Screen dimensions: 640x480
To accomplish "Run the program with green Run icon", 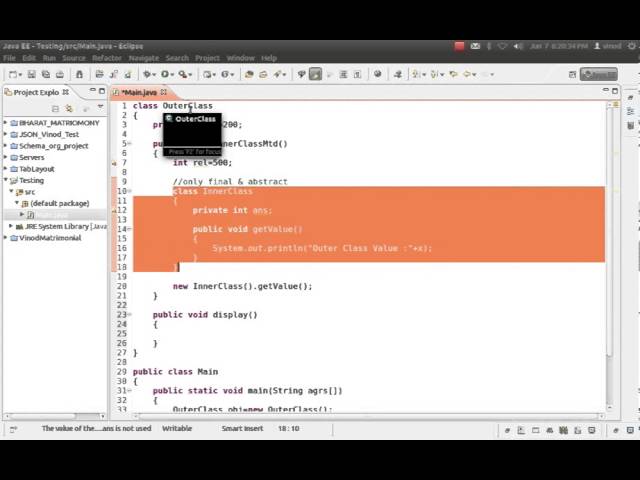I will (x=165, y=74).
